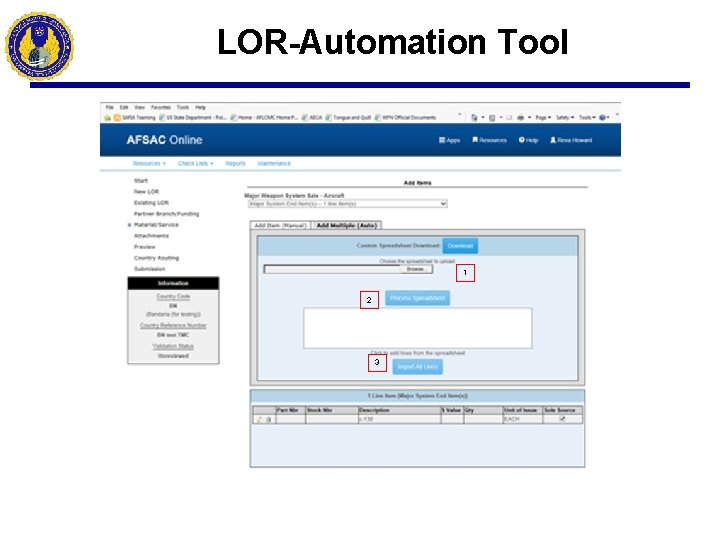Open the Tools dropdown in command bar

[x=587, y=118]
